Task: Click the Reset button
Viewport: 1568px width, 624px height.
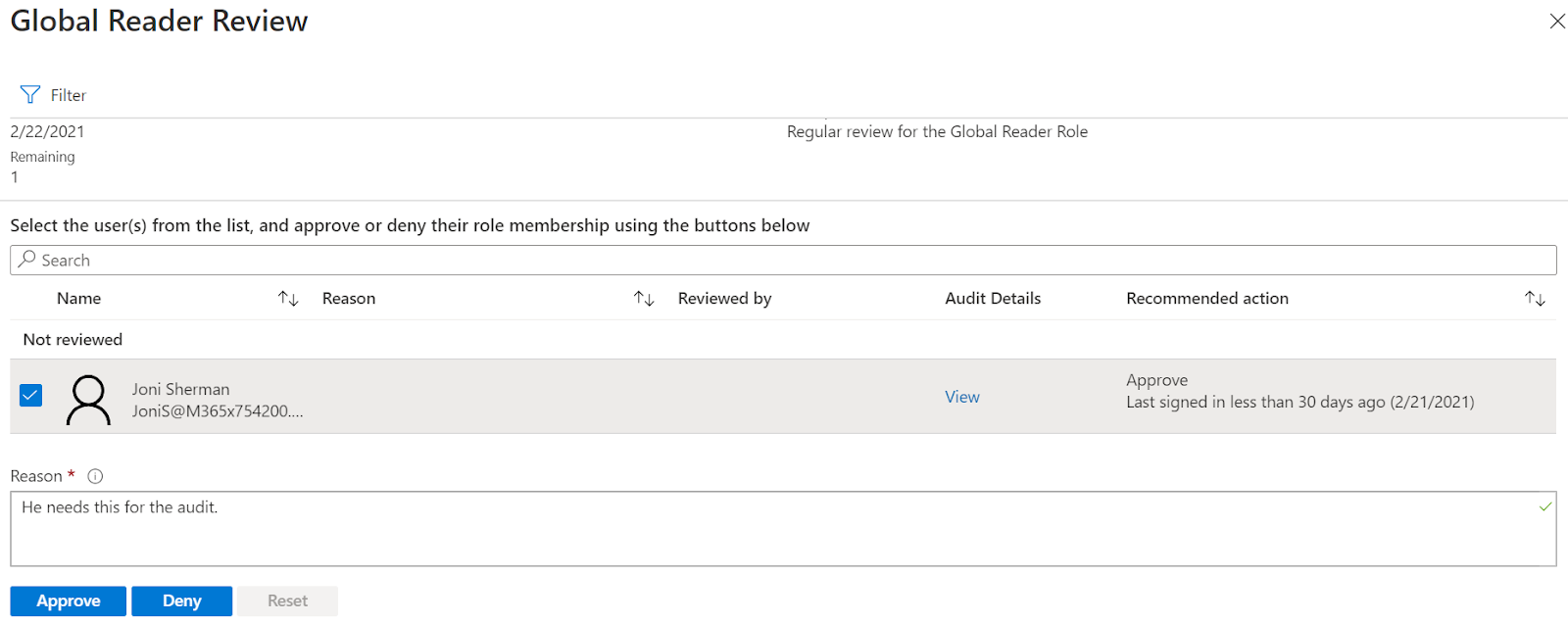Action: click(287, 600)
